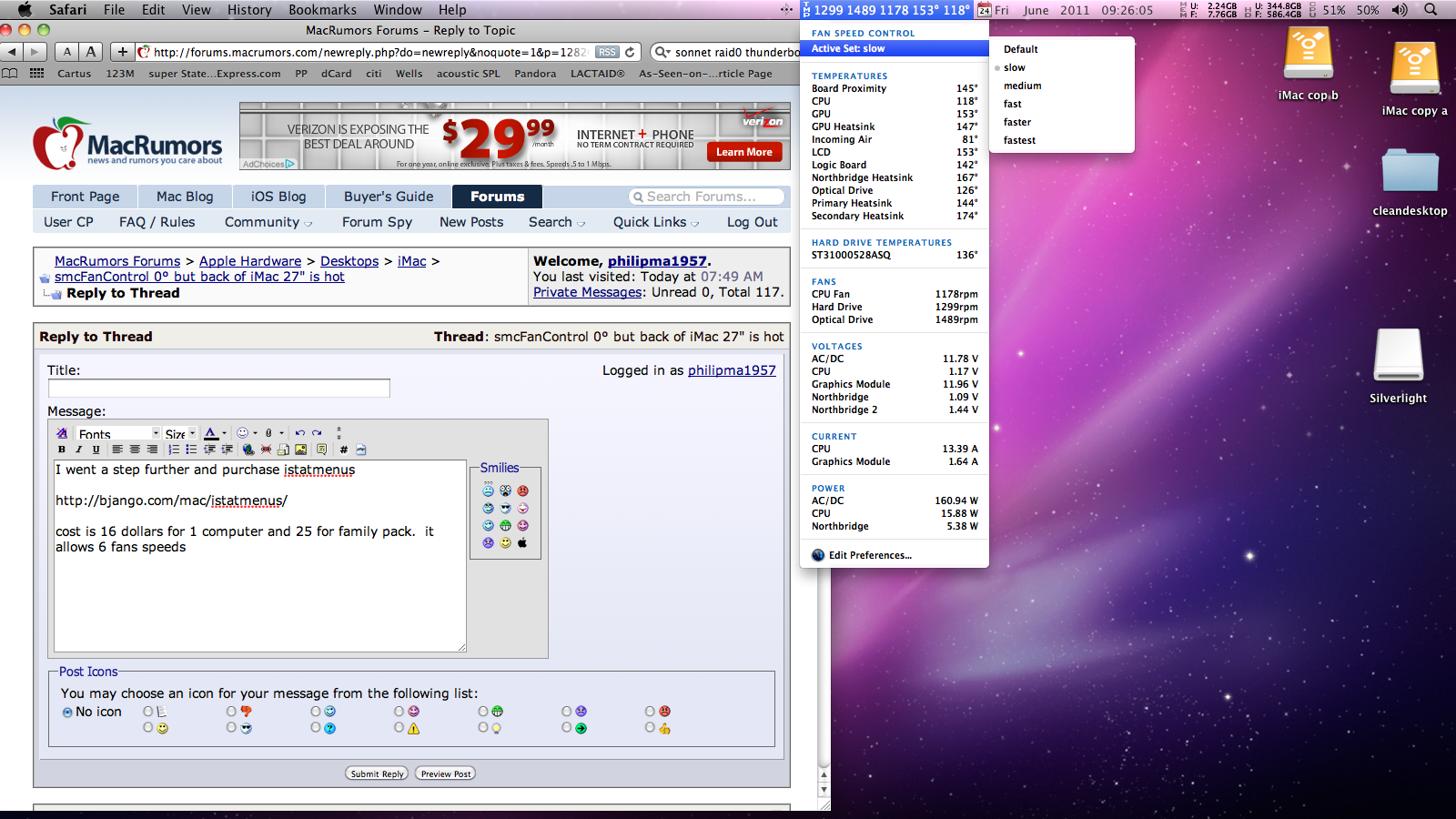Image resolution: width=1456 pixels, height=819 pixels.
Task: Insert the red angry smilie
Action: pyautogui.click(x=522, y=490)
